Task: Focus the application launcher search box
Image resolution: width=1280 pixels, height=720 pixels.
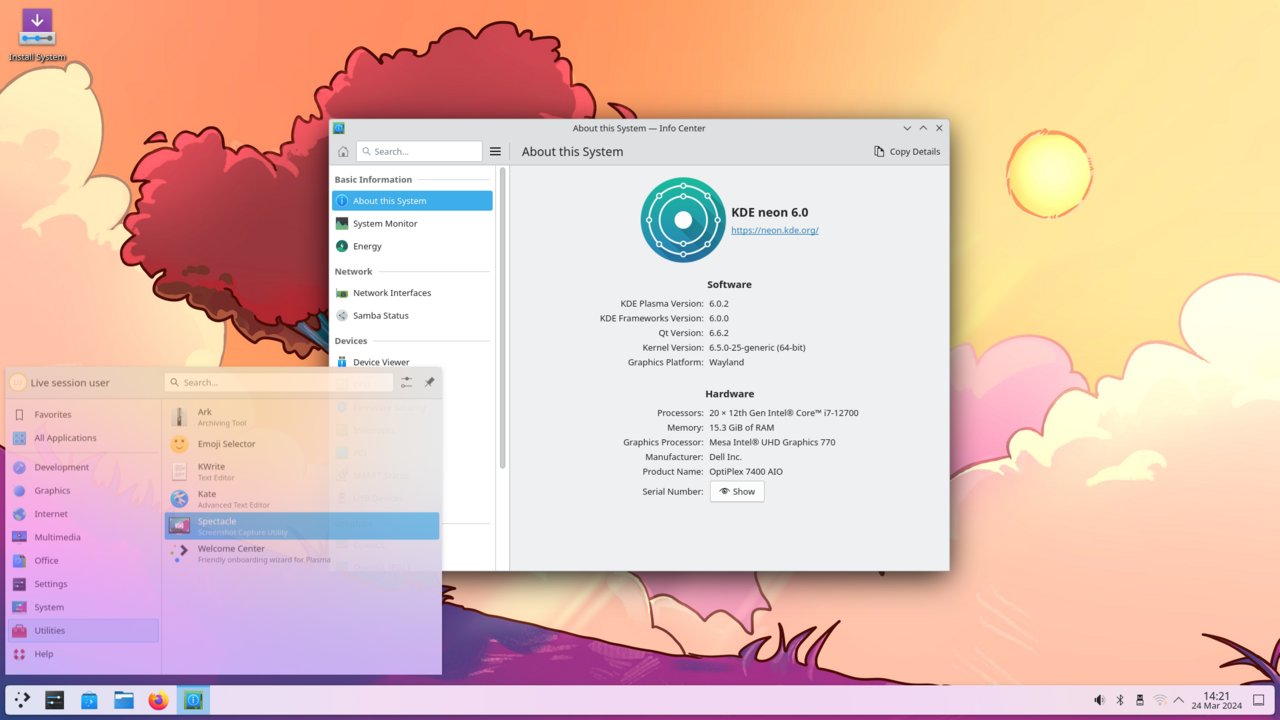Action: pos(280,382)
